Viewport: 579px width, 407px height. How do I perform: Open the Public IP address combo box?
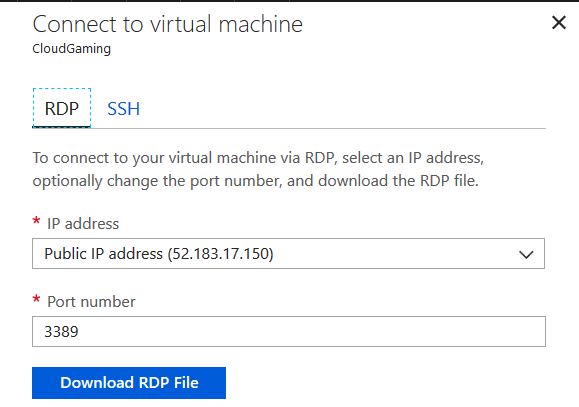click(x=288, y=253)
